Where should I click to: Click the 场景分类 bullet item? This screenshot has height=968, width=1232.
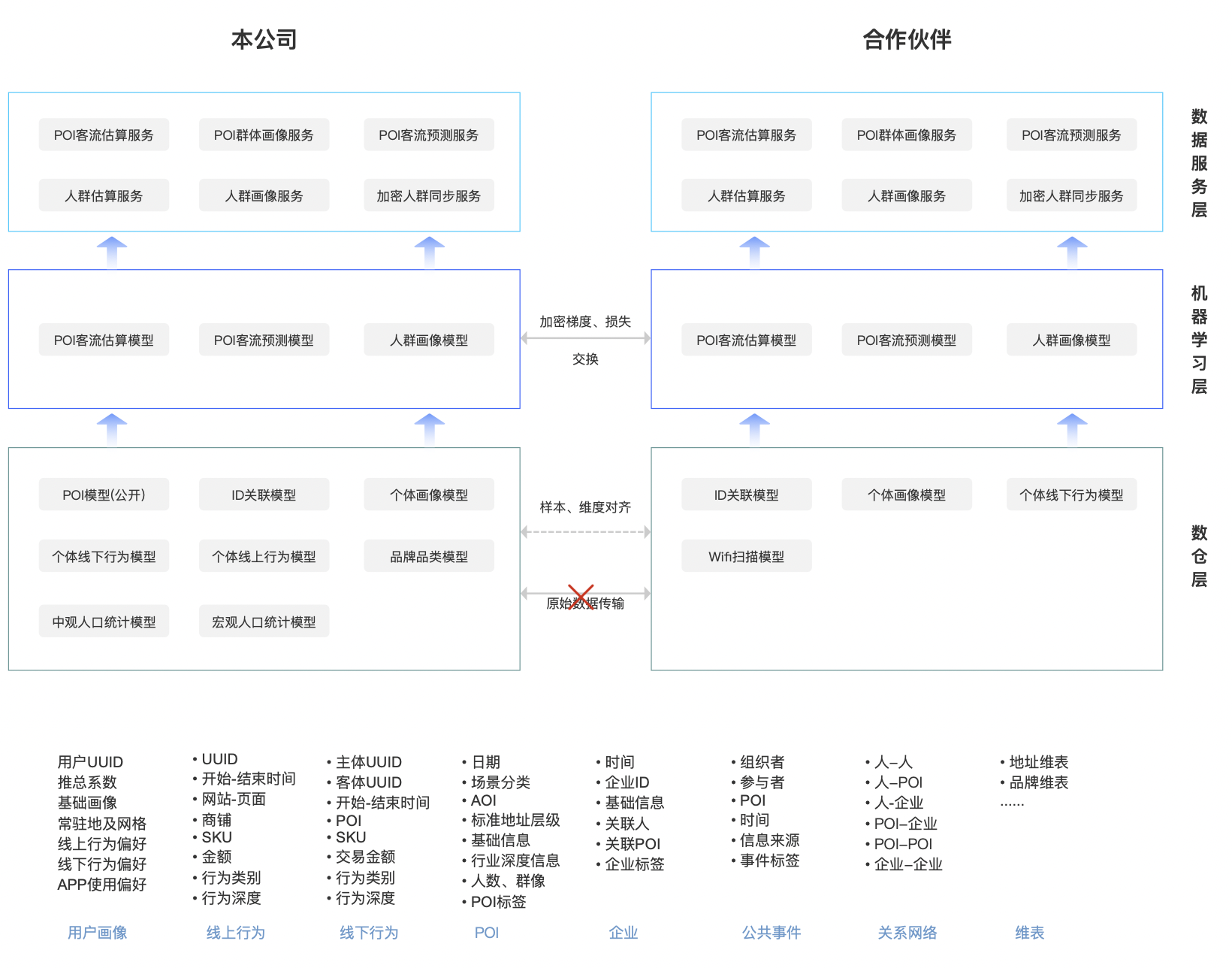tap(497, 782)
